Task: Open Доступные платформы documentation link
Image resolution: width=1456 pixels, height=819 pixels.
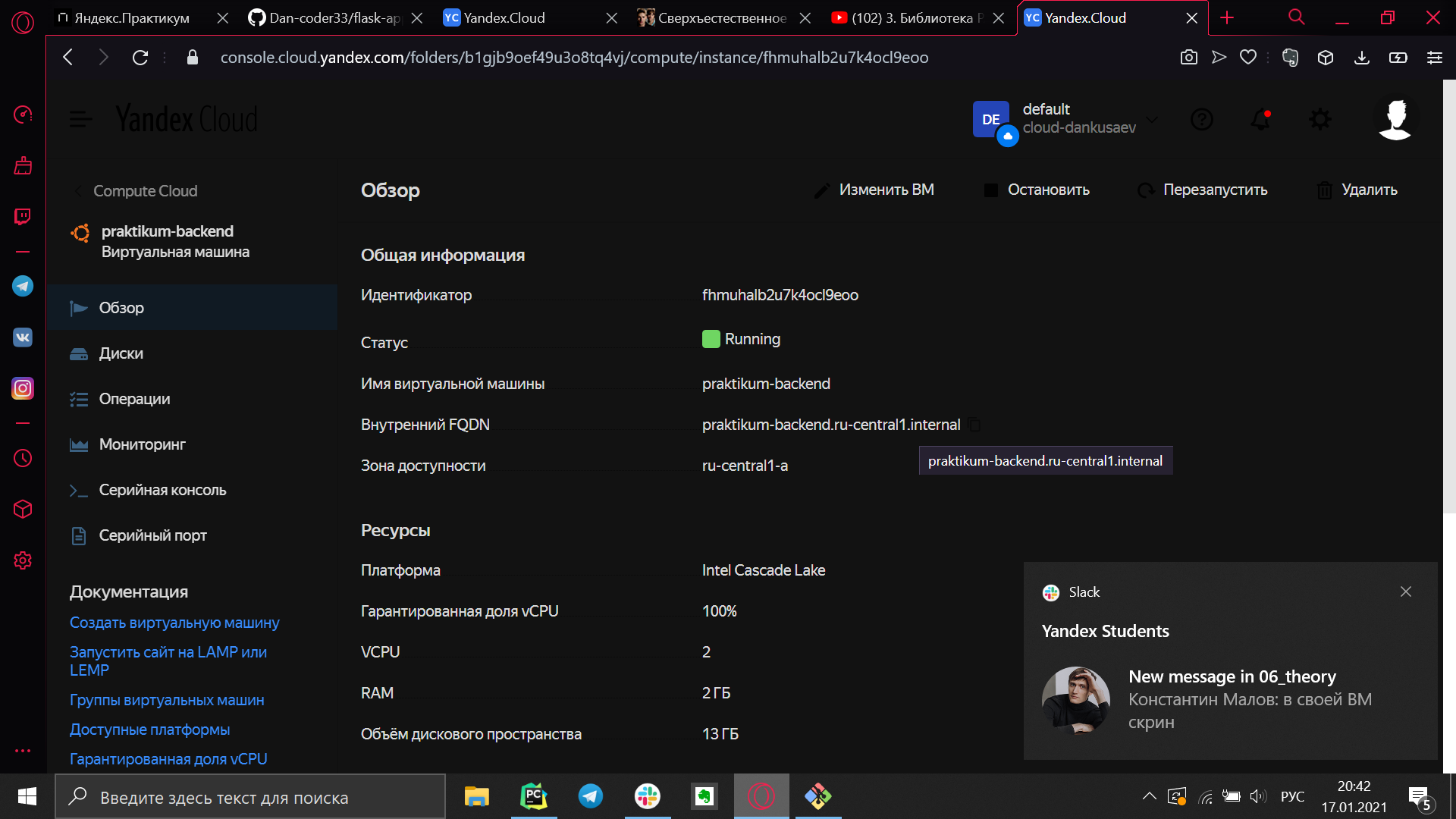Action: pos(150,730)
